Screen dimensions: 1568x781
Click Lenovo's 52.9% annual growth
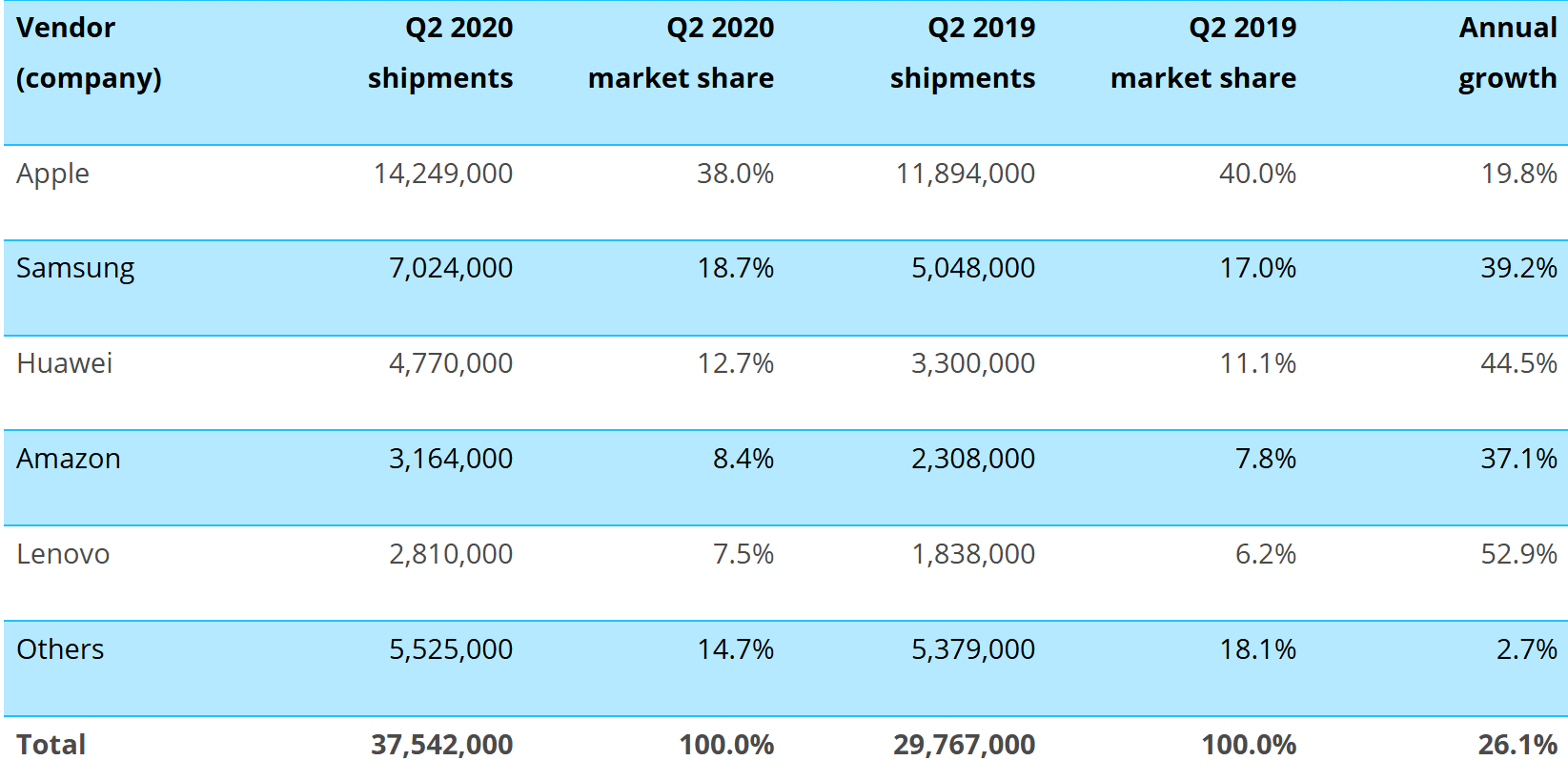click(x=1518, y=554)
